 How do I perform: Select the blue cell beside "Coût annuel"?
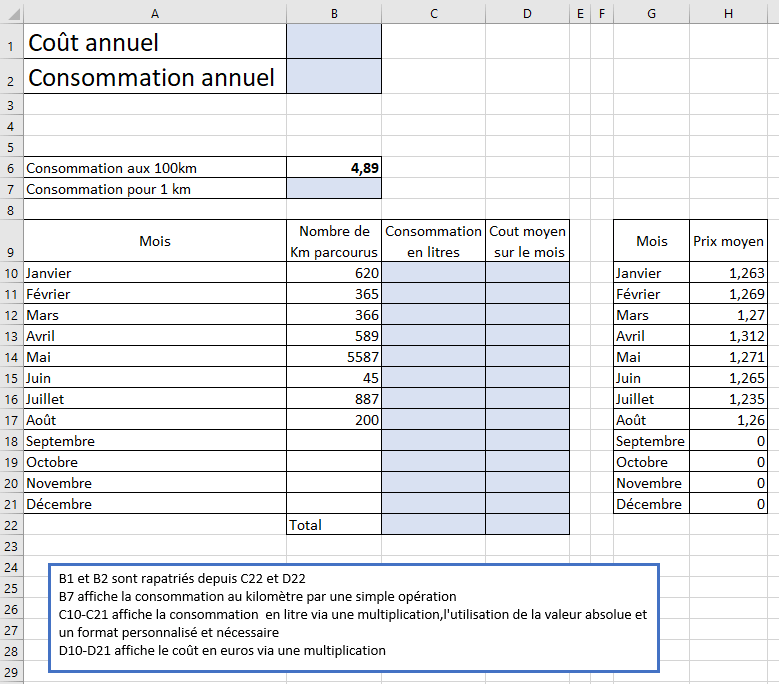pos(333,42)
